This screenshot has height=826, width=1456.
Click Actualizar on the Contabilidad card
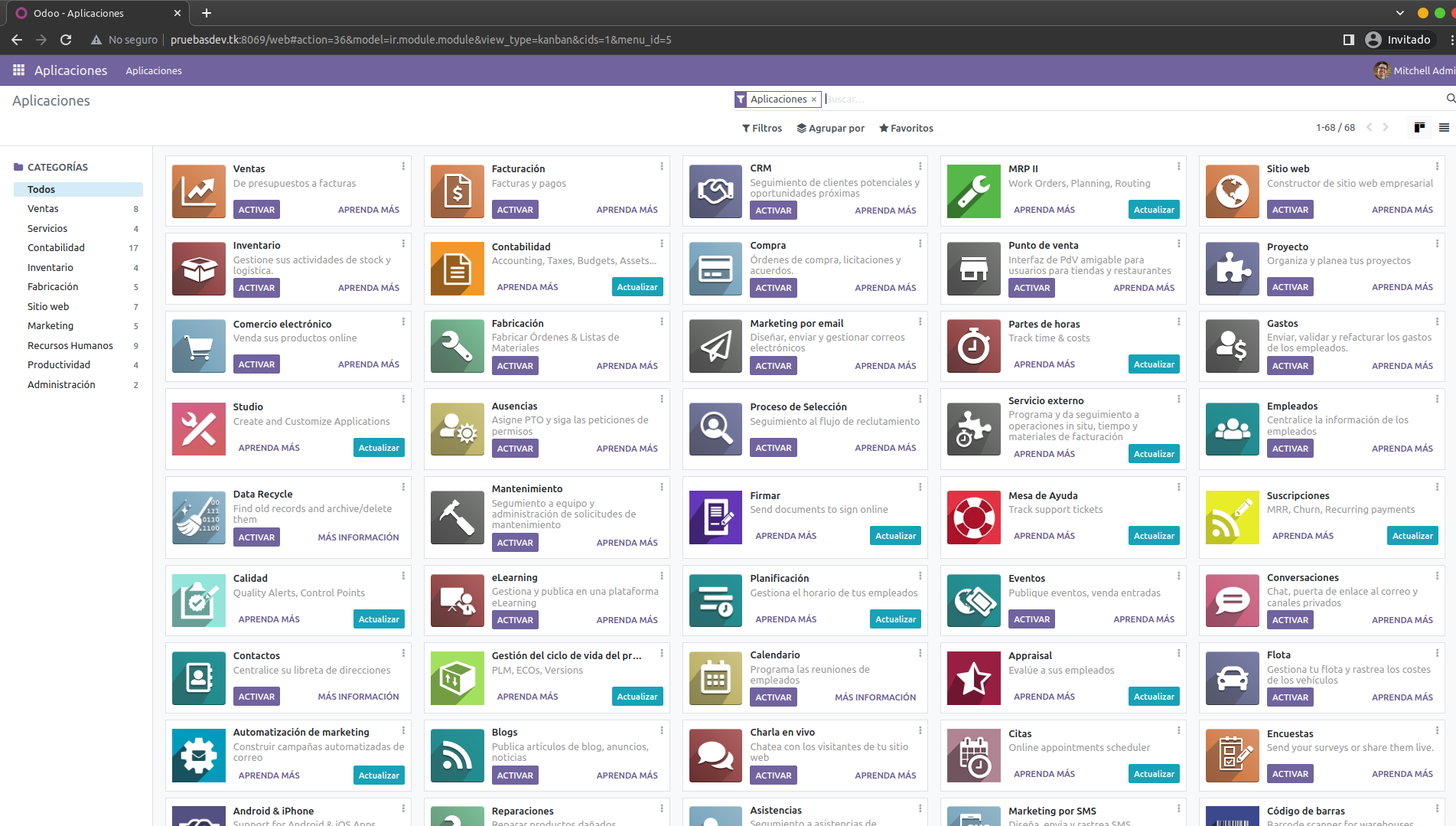click(637, 286)
